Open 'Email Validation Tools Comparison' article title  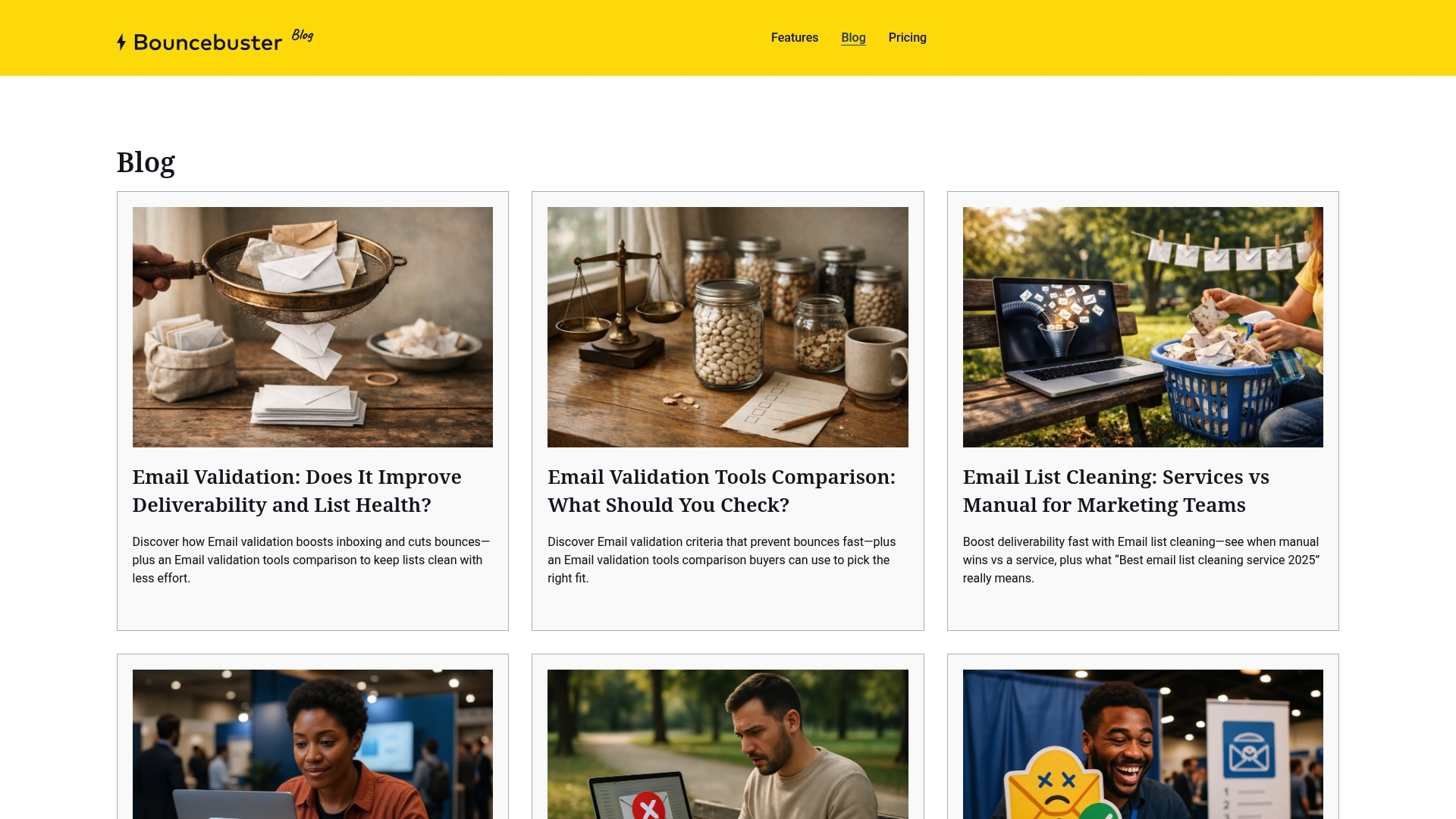coord(721,491)
